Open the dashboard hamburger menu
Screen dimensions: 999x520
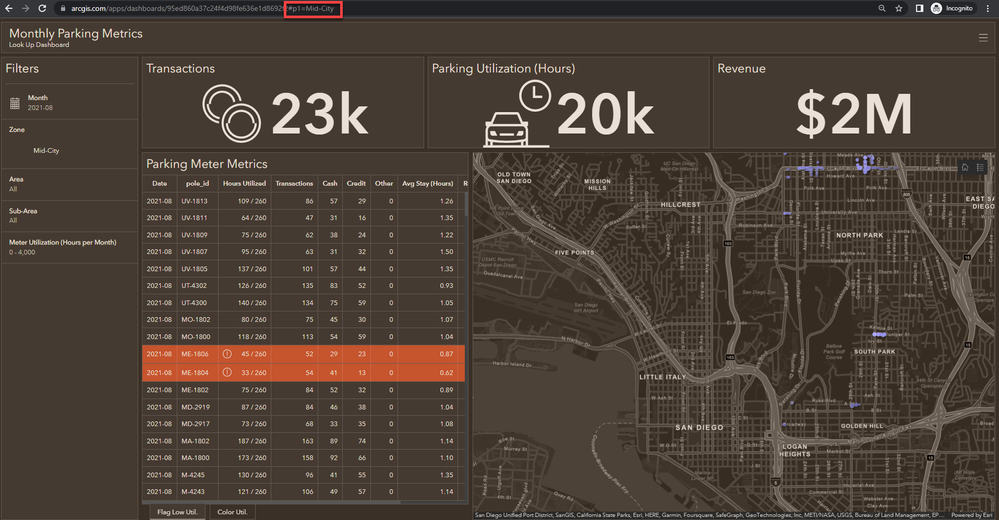tap(983, 38)
